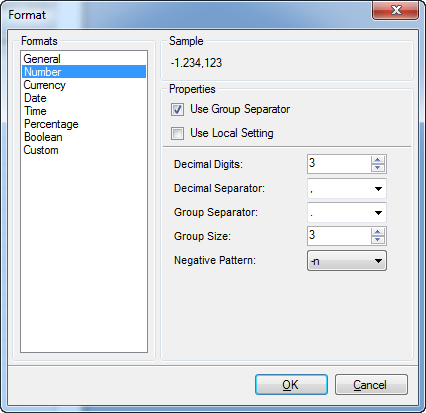Select General format in list
426x413 pixels.
42,59
